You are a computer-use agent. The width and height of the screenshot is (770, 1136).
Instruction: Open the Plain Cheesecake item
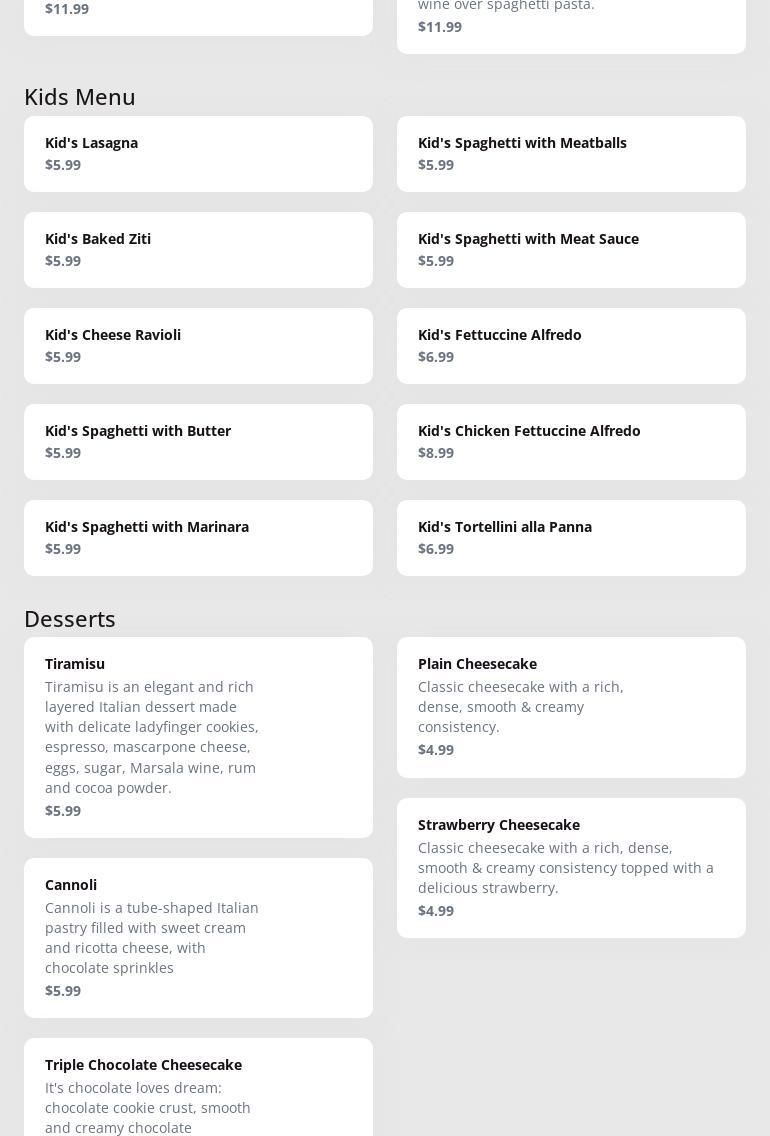point(571,707)
